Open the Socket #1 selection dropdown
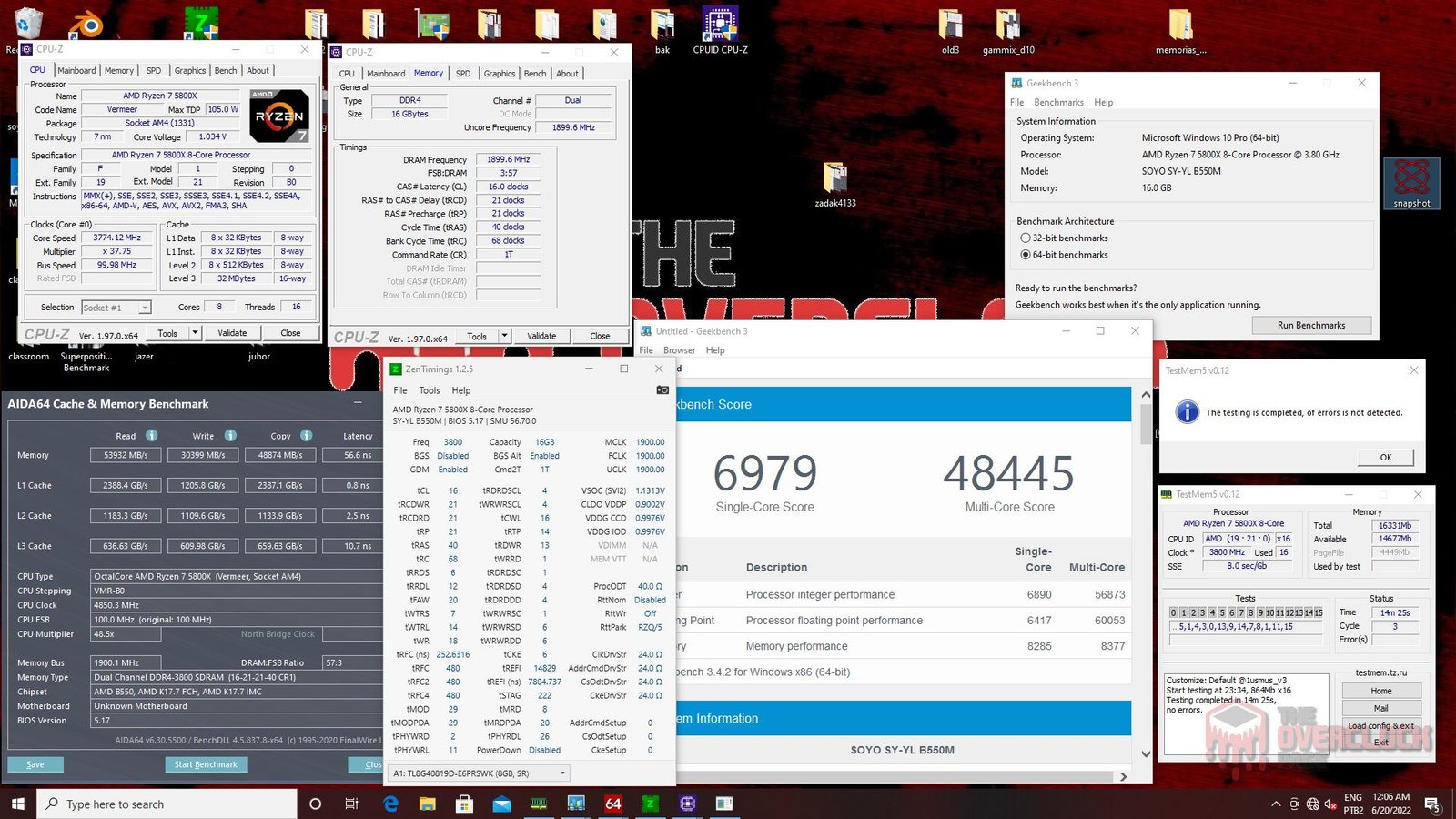The width and height of the screenshot is (1456, 819). pos(116,308)
